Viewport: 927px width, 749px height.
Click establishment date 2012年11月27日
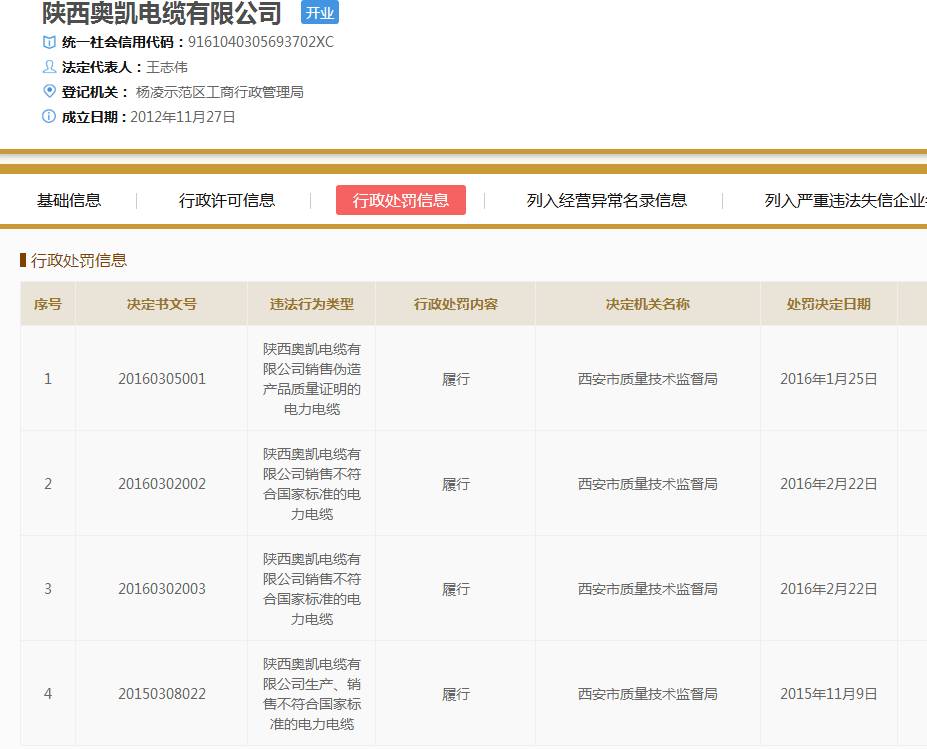(x=183, y=116)
